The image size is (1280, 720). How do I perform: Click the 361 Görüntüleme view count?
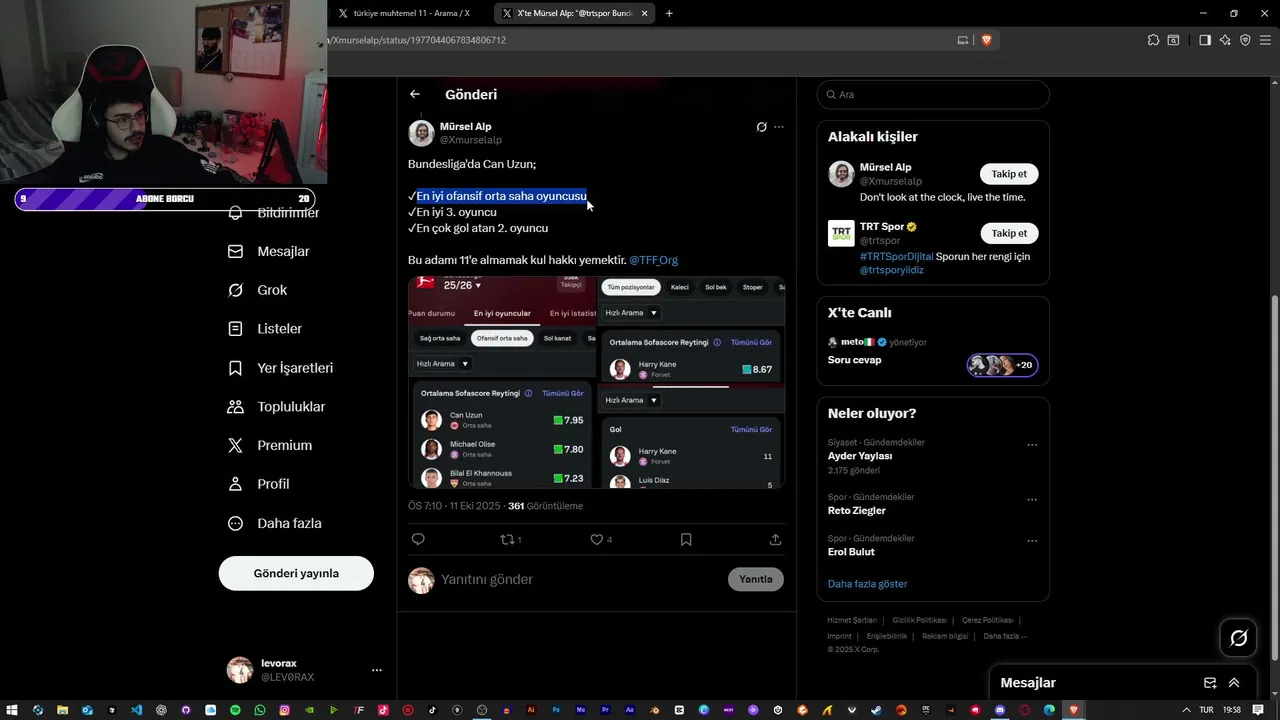coord(545,506)
